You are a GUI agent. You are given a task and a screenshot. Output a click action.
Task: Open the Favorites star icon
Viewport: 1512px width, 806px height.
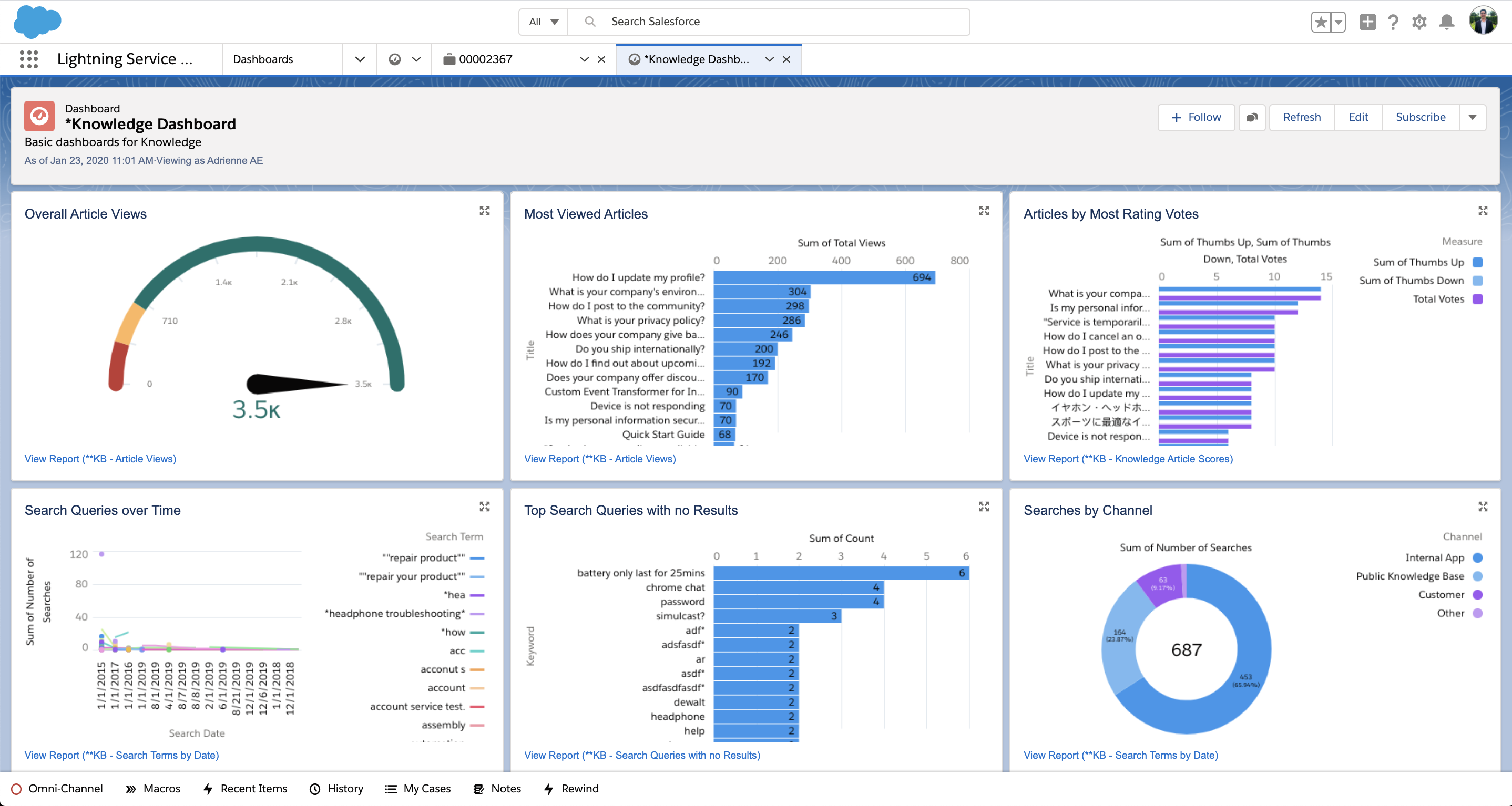tap(1321, 22)
